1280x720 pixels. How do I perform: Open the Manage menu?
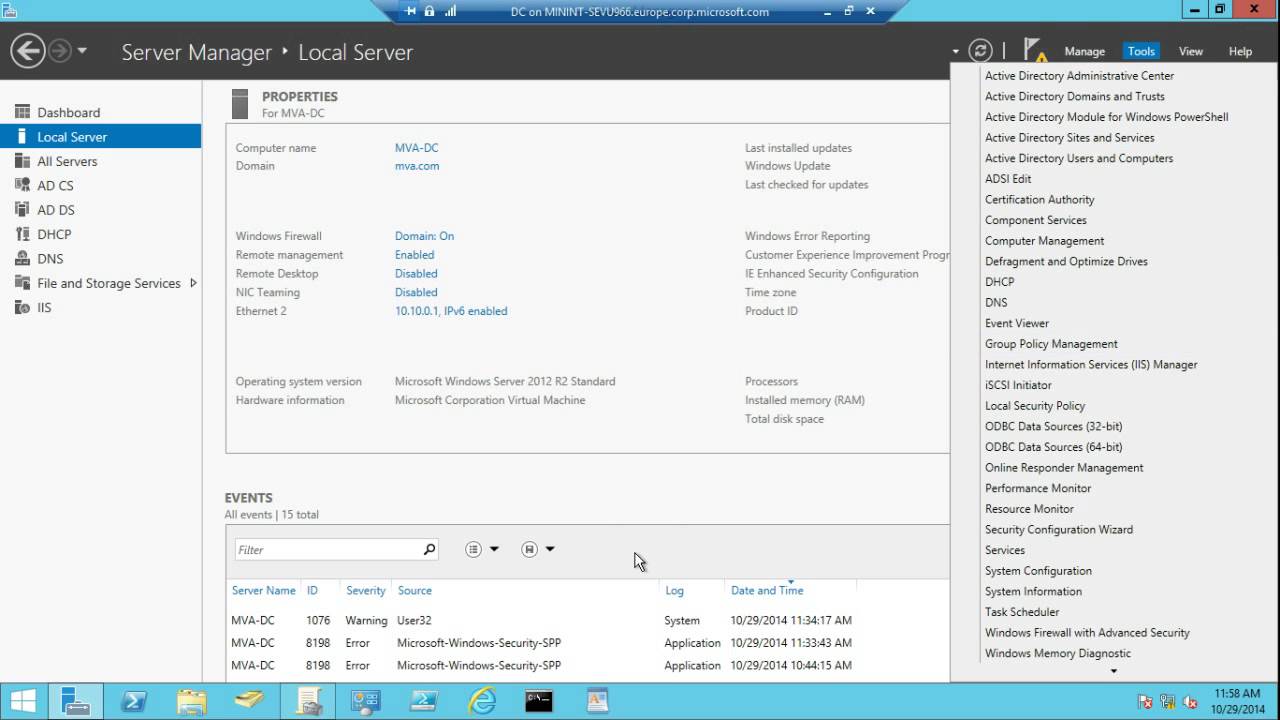(1084, 51)
